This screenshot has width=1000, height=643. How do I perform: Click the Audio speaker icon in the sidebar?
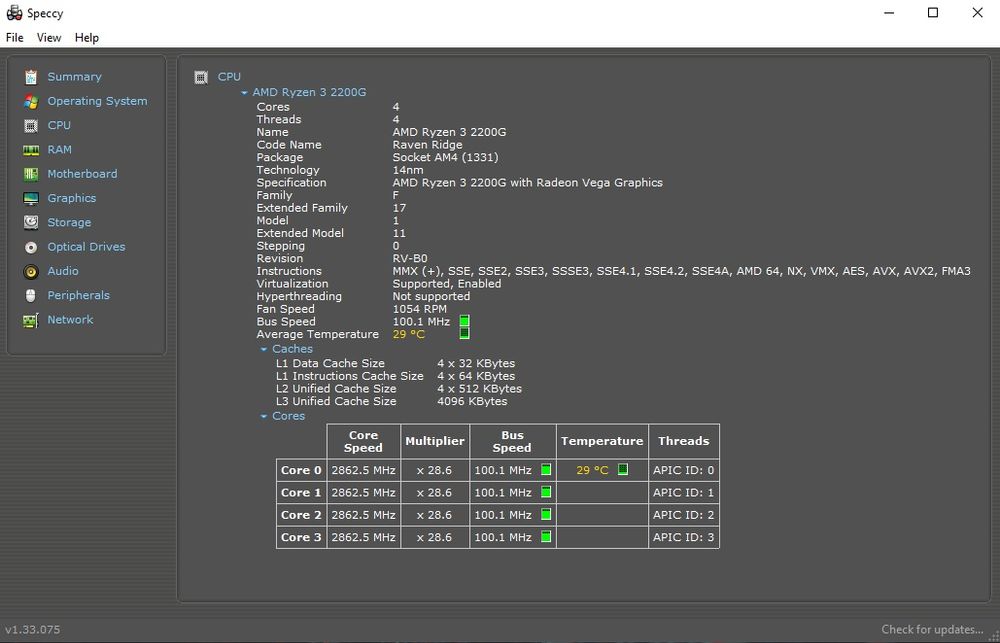(31, 271)
